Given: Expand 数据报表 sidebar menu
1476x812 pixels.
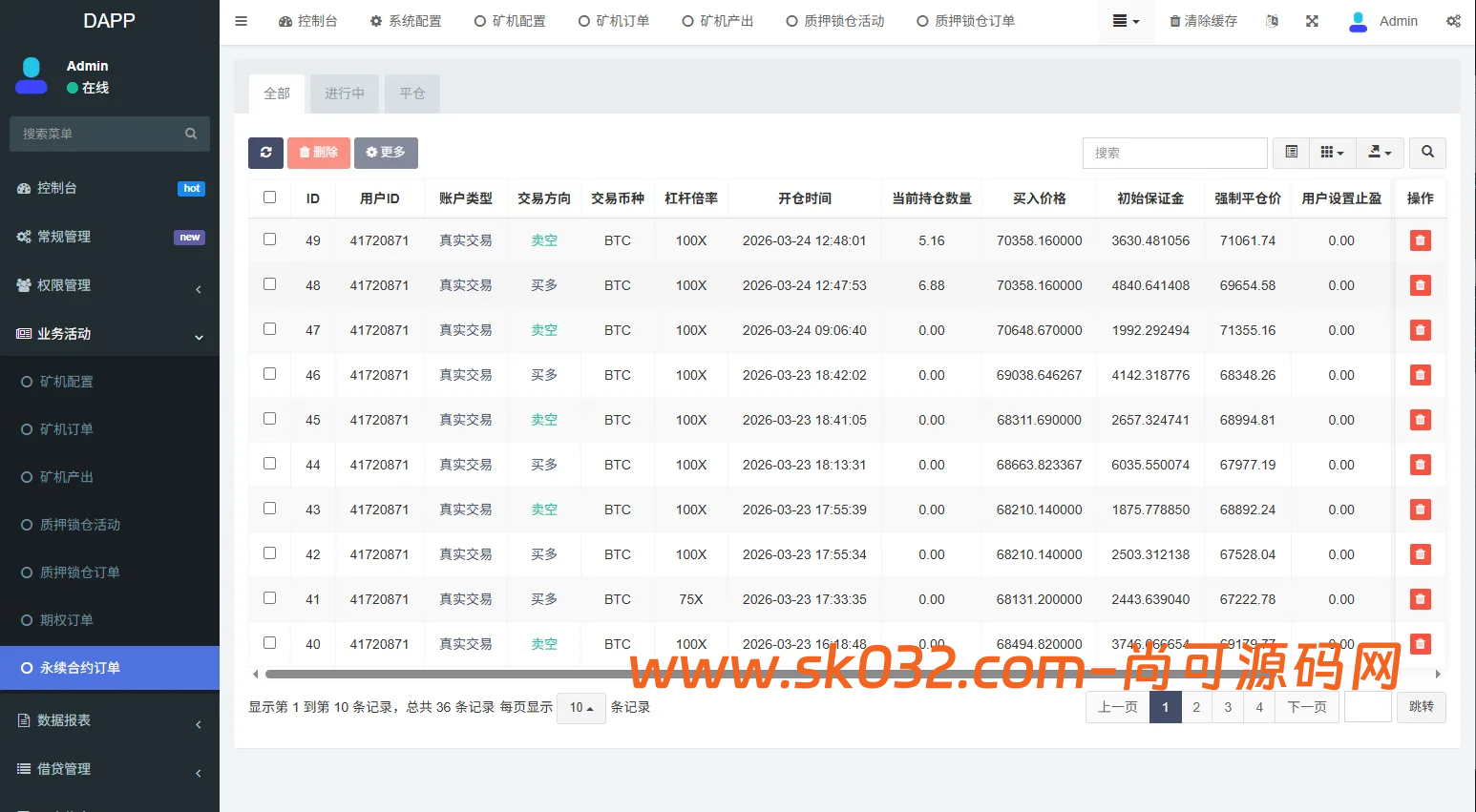Looking at the screenshot, I should pos(110,720).
